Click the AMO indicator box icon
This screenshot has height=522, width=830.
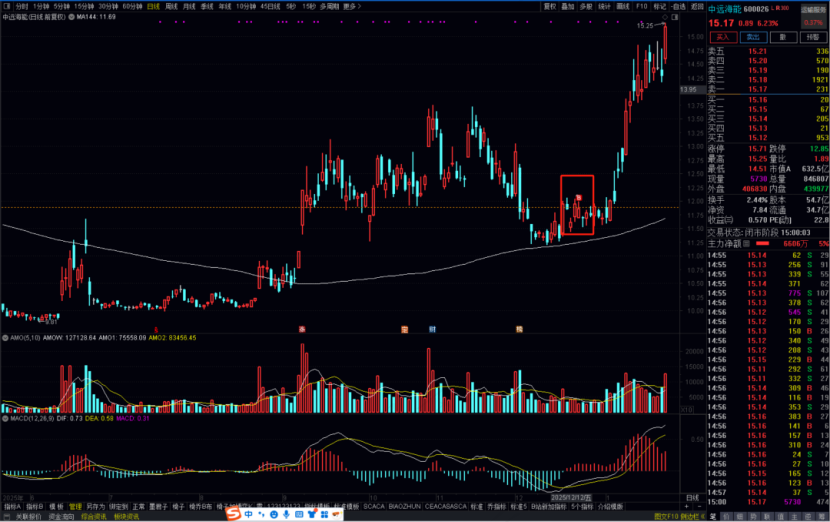(5, 338)
